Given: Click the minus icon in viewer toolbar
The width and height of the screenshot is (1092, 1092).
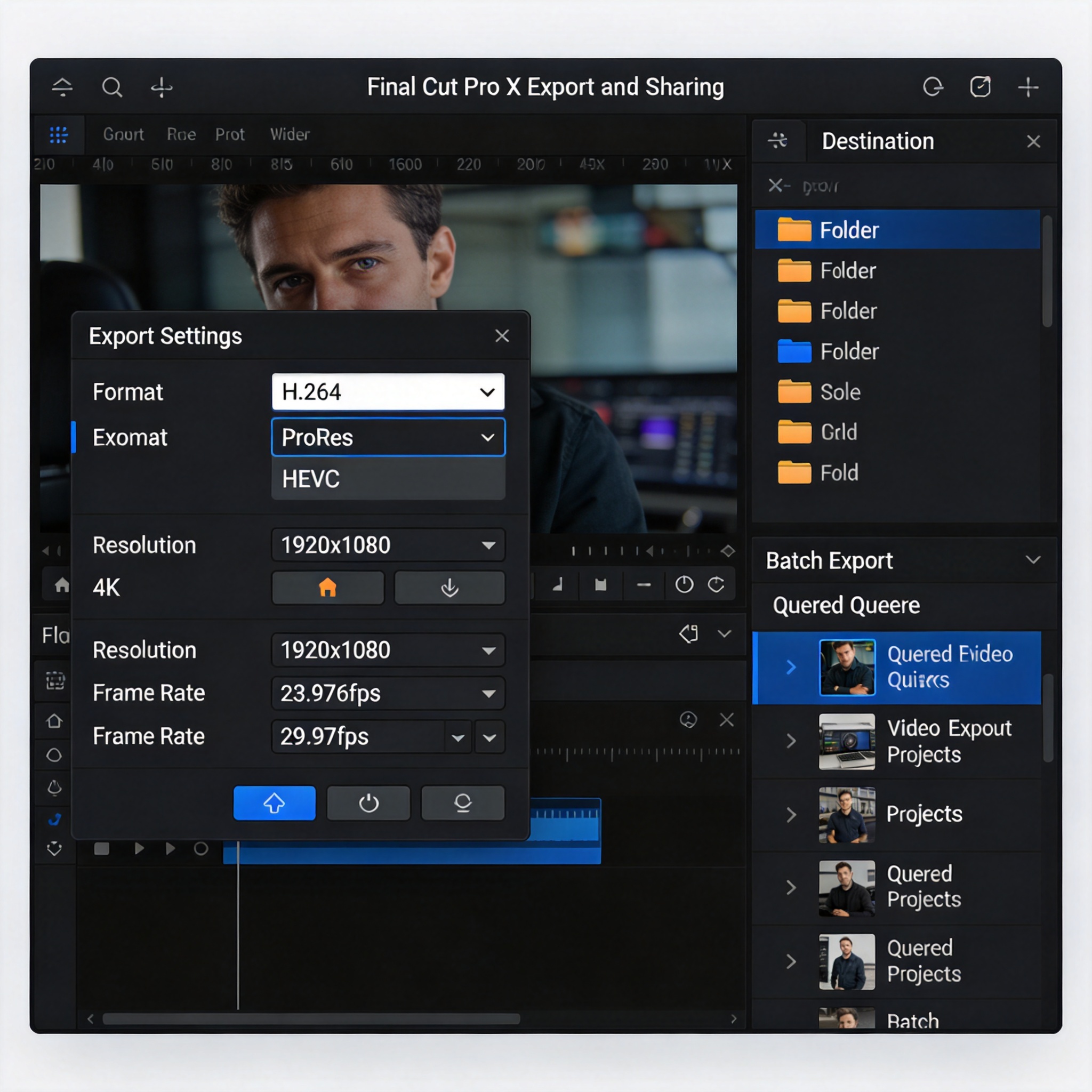Looking at the screenshot, I should tap(644, 584).
